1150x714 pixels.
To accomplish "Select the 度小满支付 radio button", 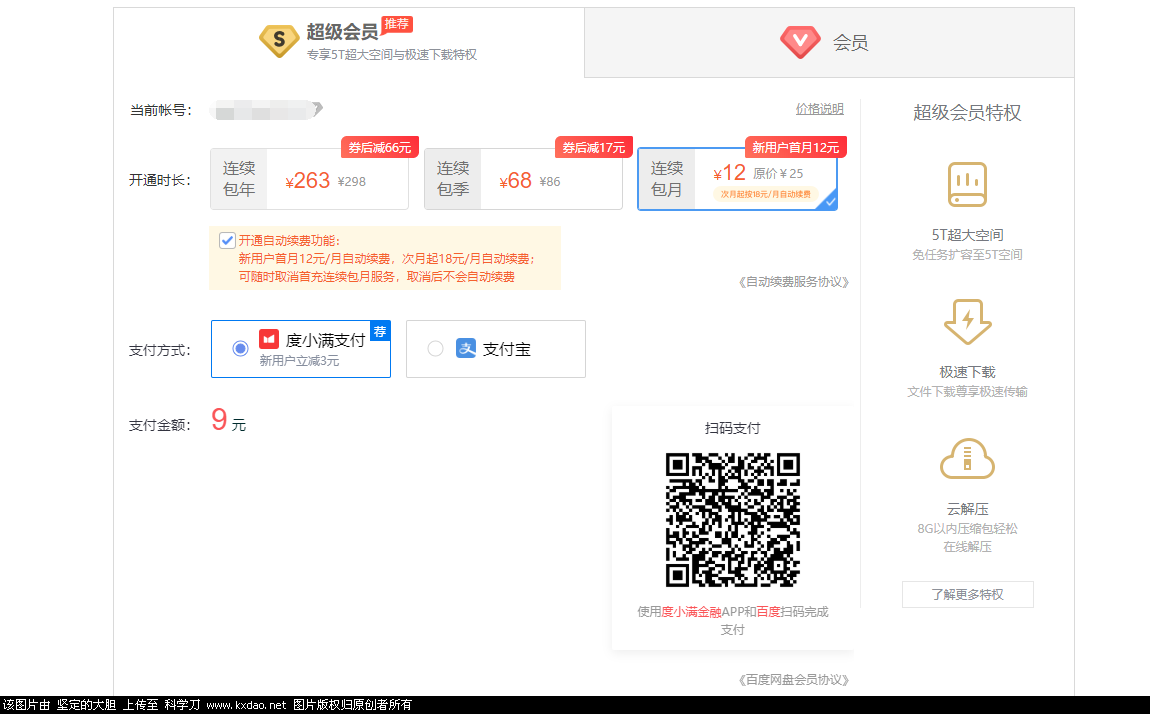I will 240,349.
